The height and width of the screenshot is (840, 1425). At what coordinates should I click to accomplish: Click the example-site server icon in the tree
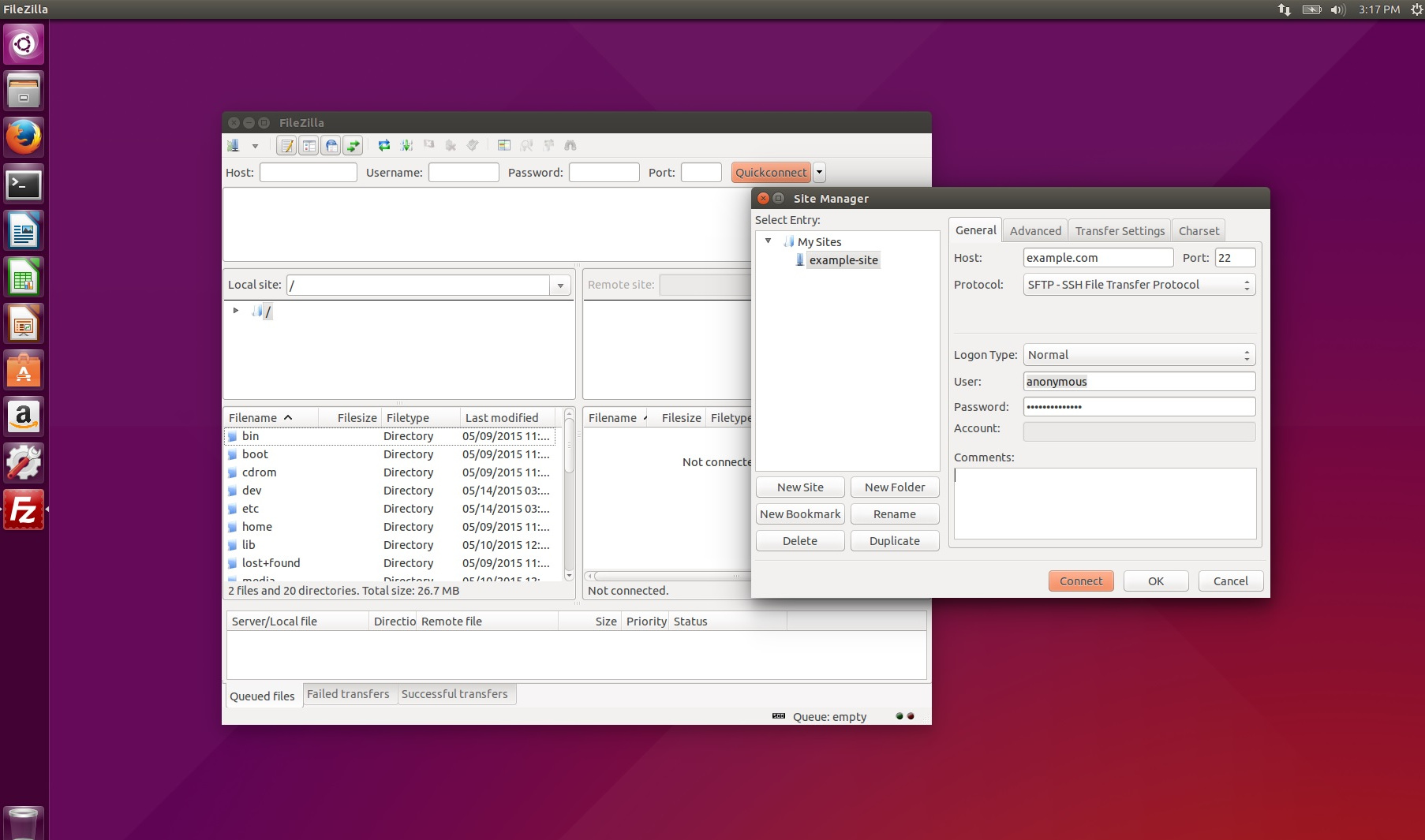coord(799,259)
